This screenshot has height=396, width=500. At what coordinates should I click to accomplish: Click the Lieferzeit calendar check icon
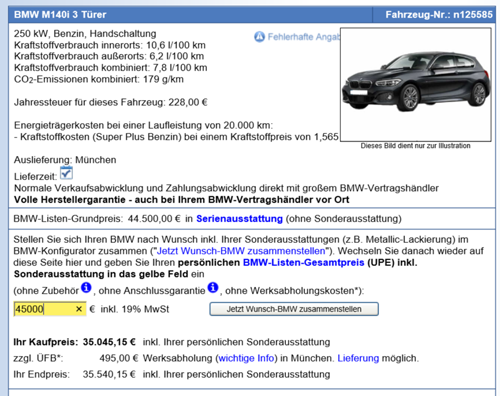point(66,173)
